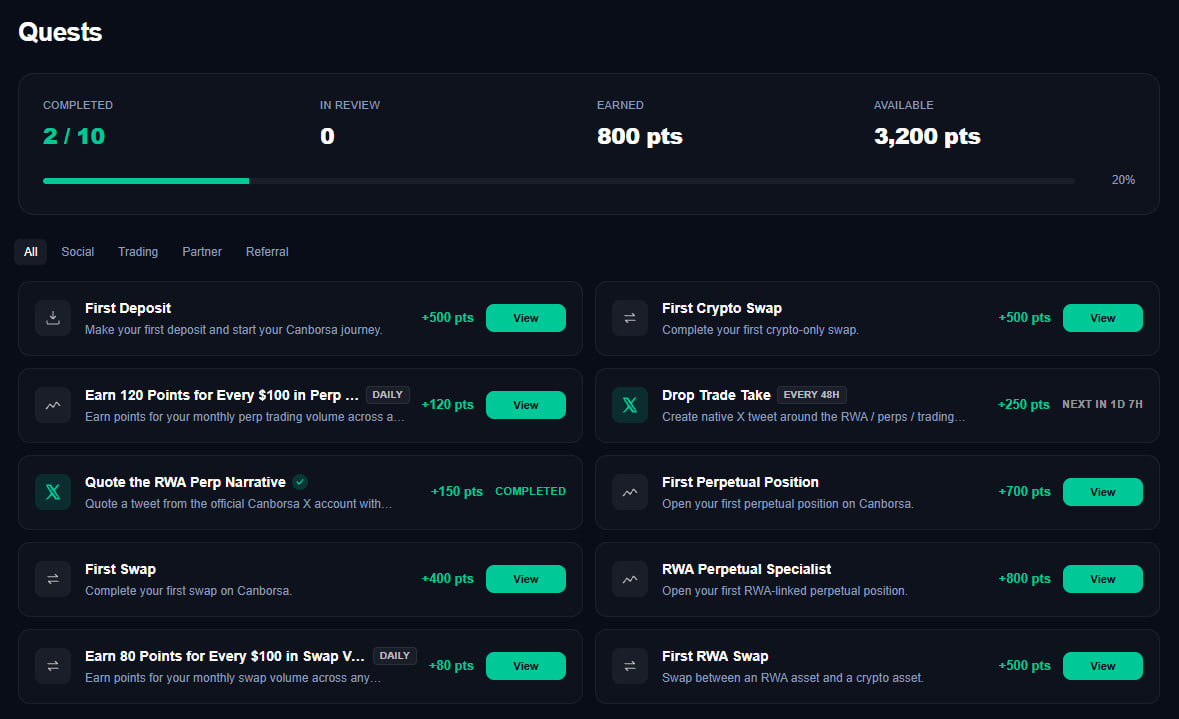Click the RWA Perpetual Specialist chart icon
The height and width of the screenshot is (719, 1179).
(x=629, y=579)
